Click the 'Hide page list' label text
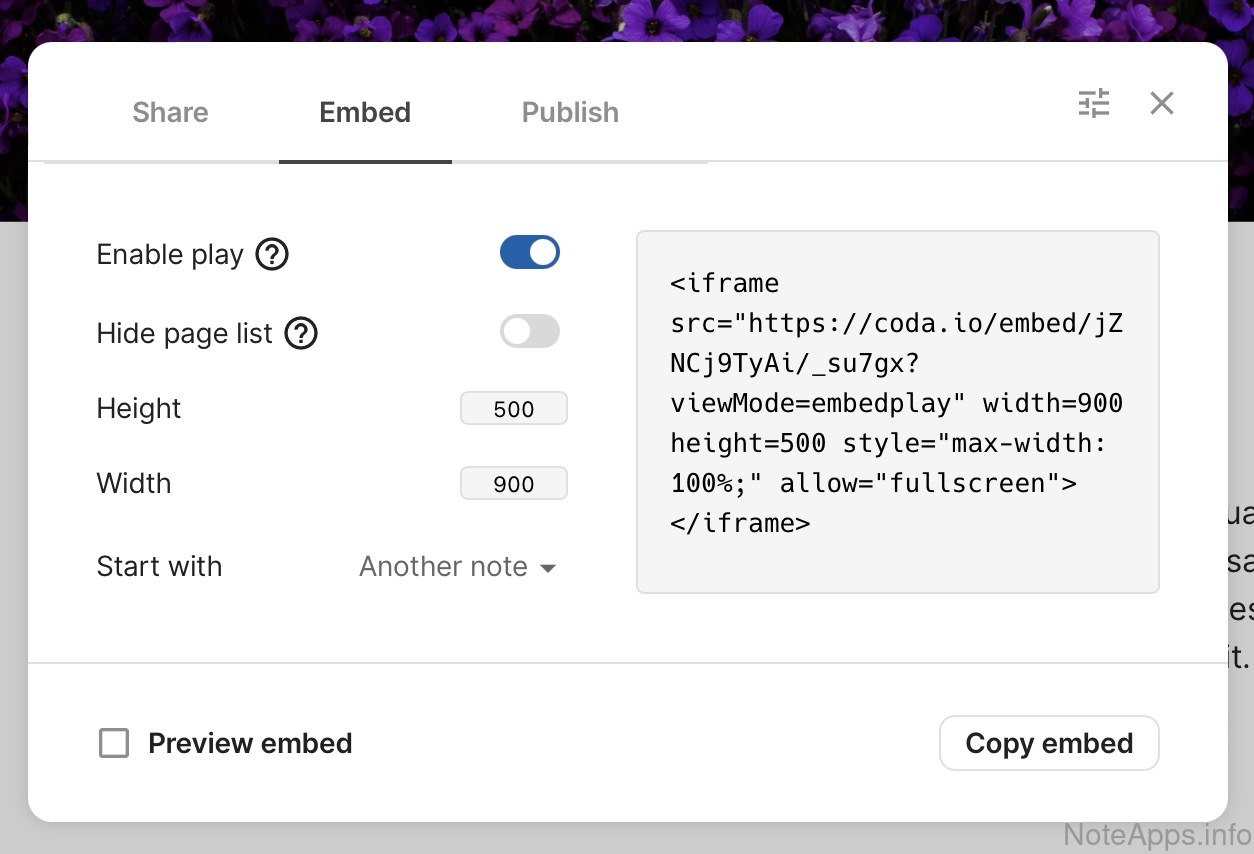The height and width of the screenshot is (854, 1254). click(x=184, y=333)
